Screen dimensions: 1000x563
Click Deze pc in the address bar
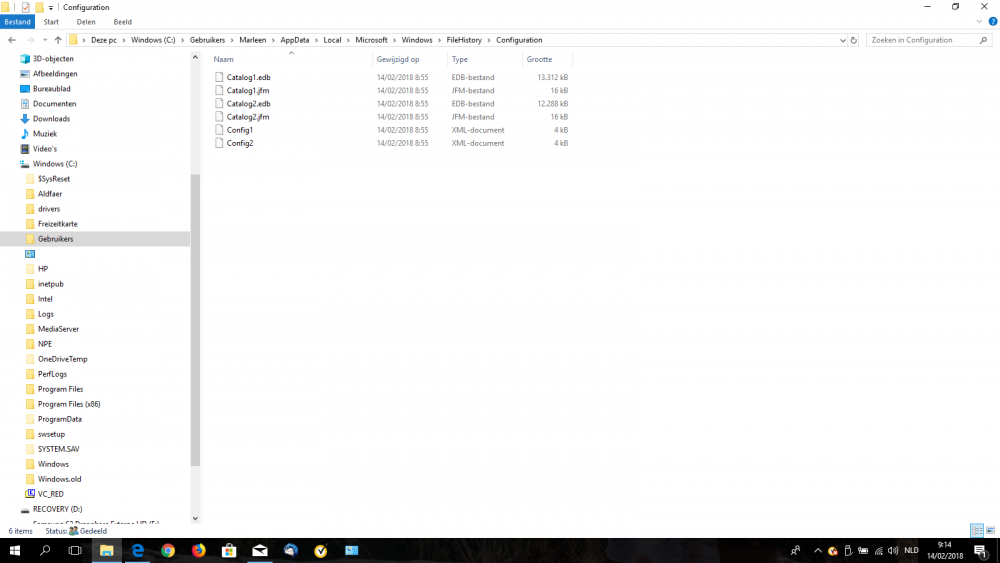click(x=104, y=40)
